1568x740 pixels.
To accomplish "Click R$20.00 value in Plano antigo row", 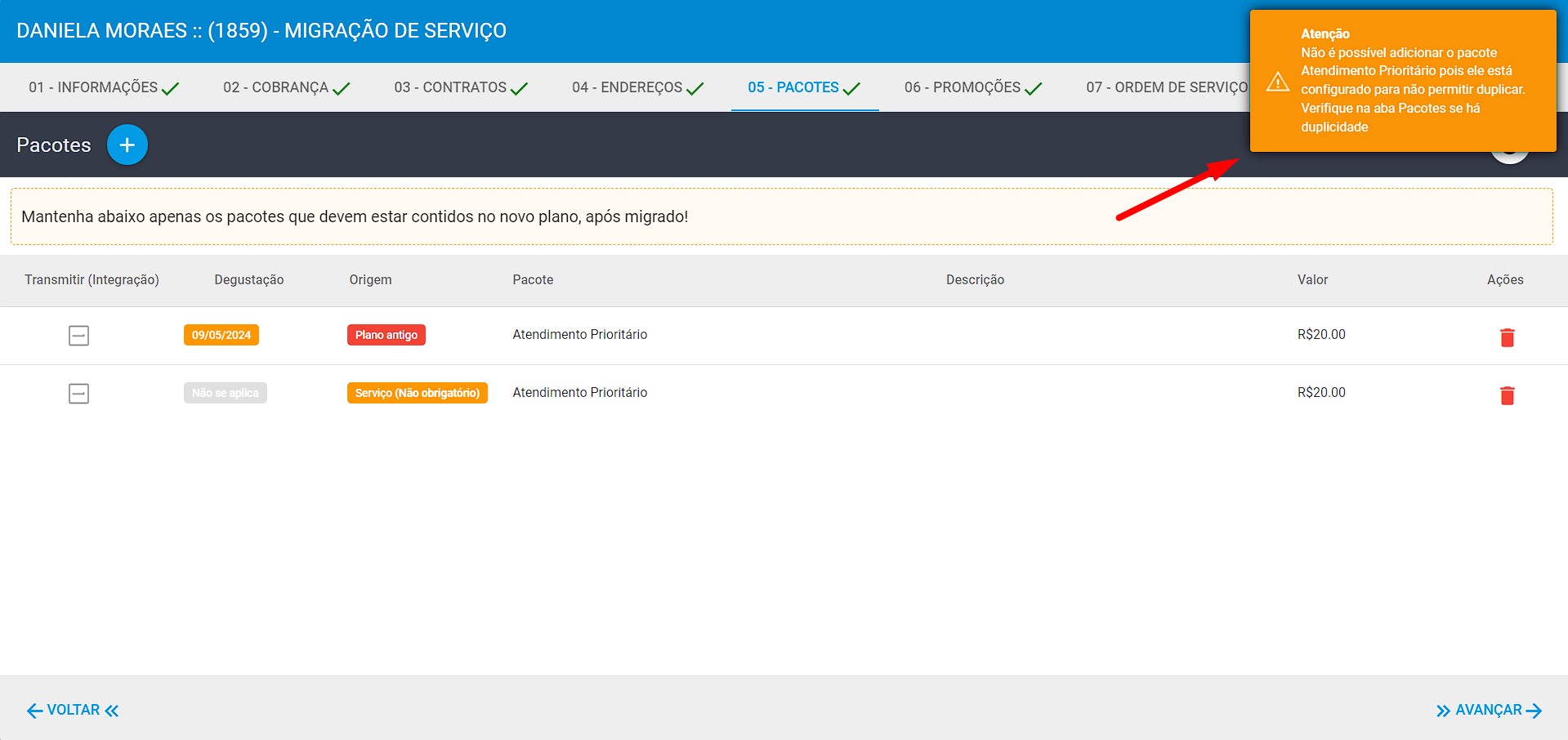I will point(1321,334).
